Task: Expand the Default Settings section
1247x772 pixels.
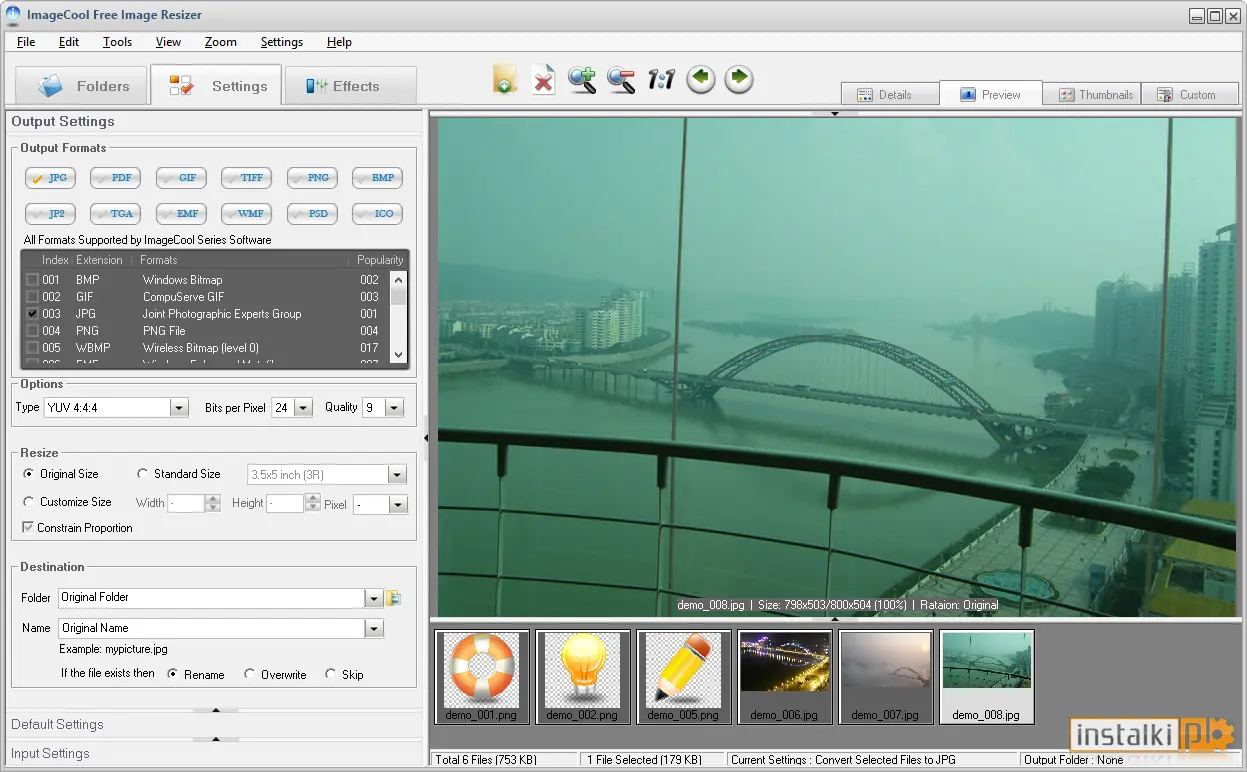Action: [x=215, y=724]
